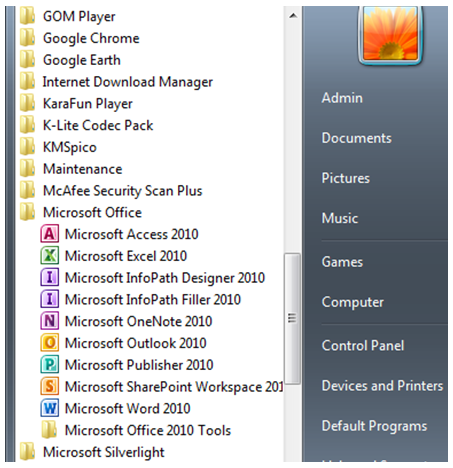Image resolution: width=453 pixels, height=468 pixels.
Task: Launch the Microsoft Excel 2010 icon
Action: (50, 255)
